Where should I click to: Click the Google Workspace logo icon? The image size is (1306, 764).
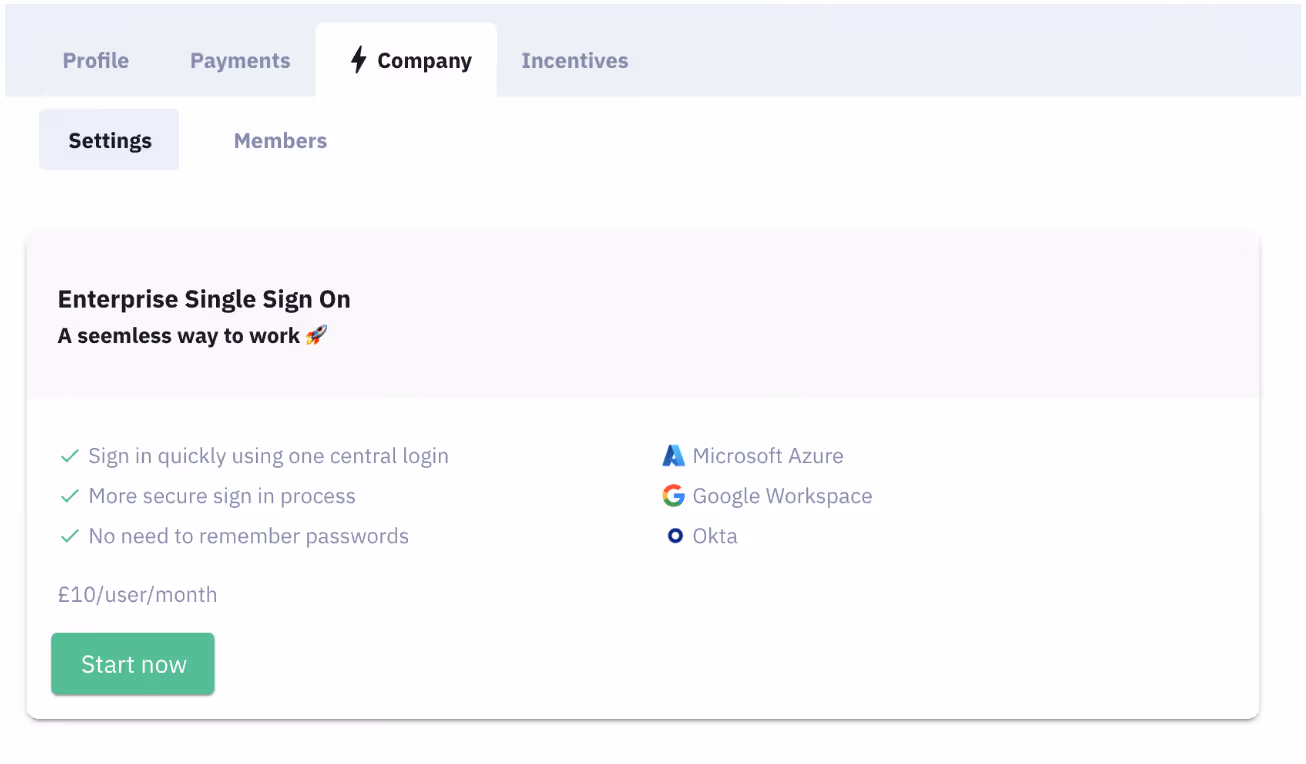click(x=674, y=496)
